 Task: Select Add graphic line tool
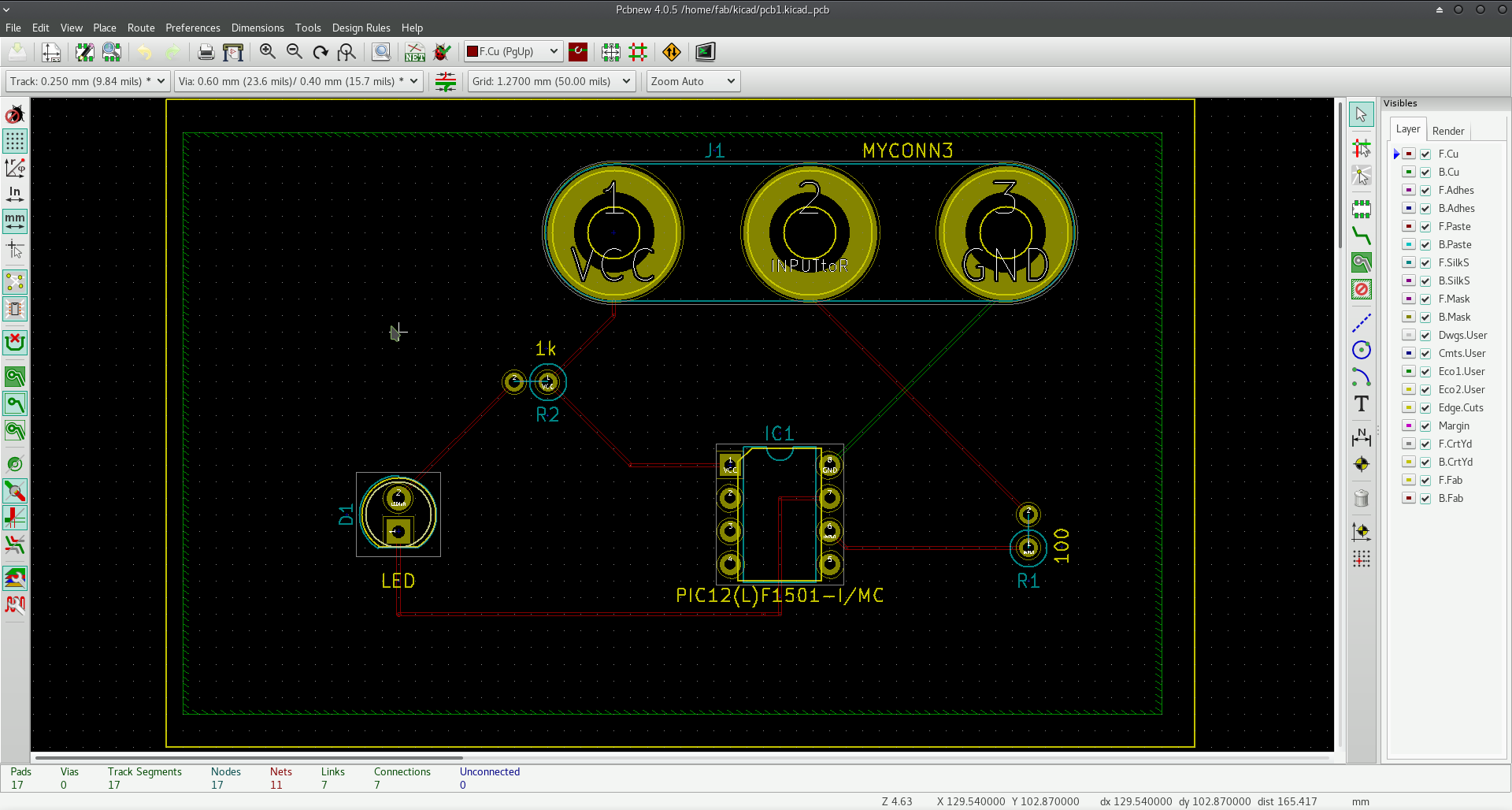tap(1362, 323)
